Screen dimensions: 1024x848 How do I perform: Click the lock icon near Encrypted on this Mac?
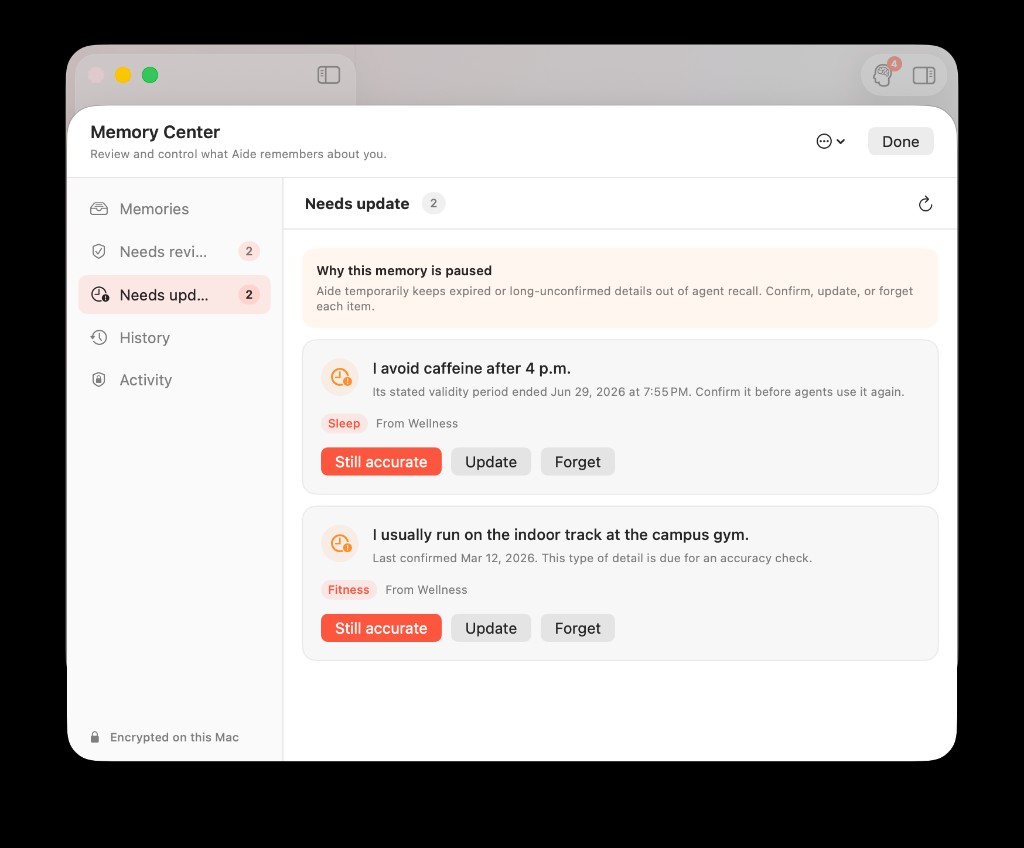[95, 737]
